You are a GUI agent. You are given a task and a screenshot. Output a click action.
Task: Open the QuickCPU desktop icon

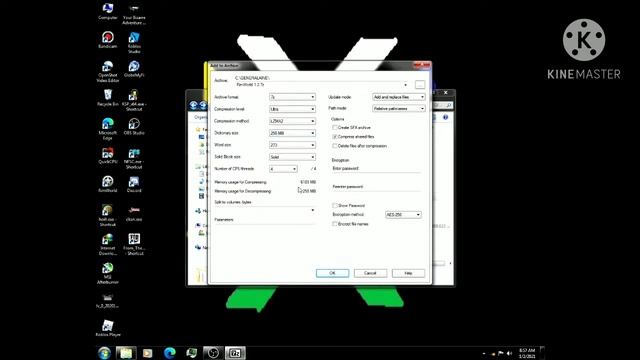108,155
